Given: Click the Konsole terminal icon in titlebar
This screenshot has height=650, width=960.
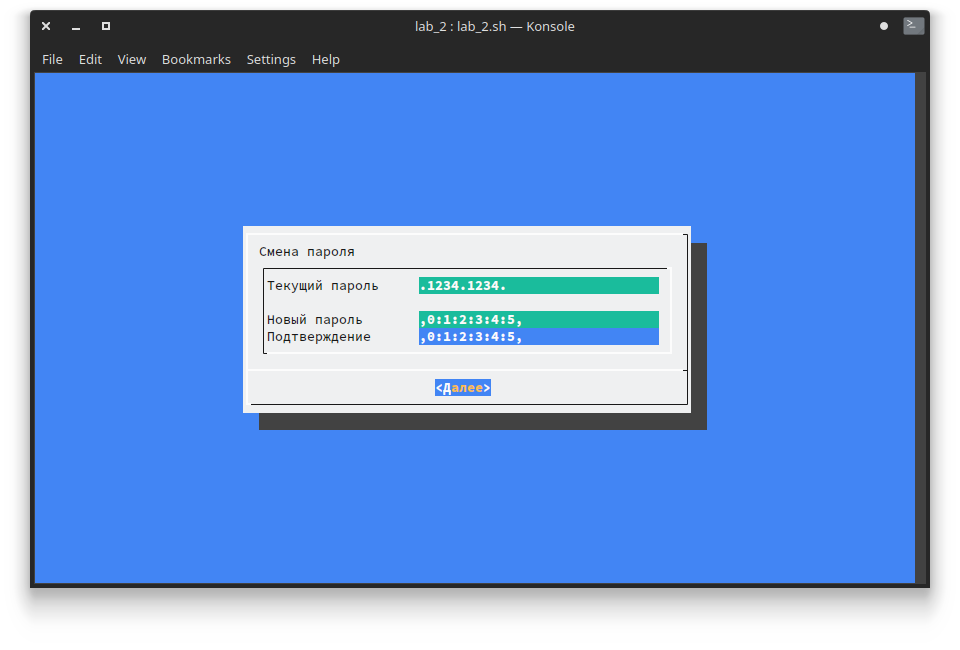Looking at the screenshot, I should (x=913, y=26).
